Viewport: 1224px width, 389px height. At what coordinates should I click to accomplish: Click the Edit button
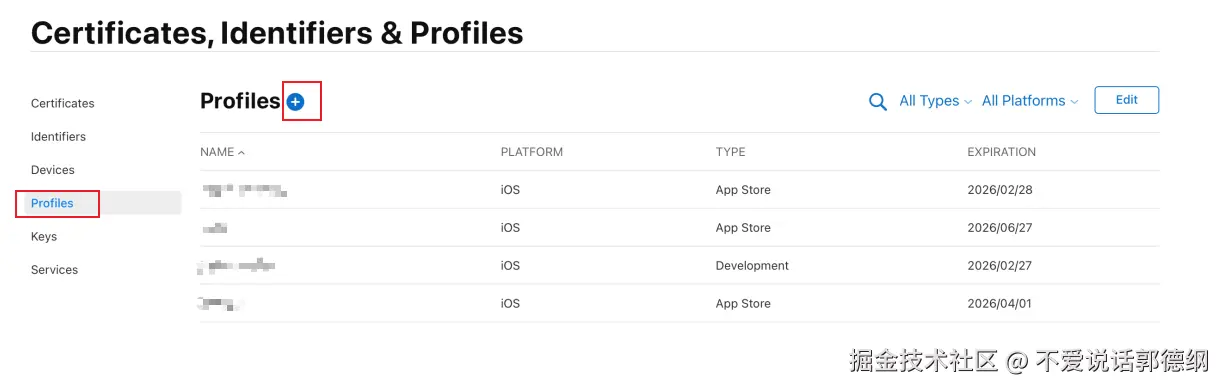tap(1127, 100)
